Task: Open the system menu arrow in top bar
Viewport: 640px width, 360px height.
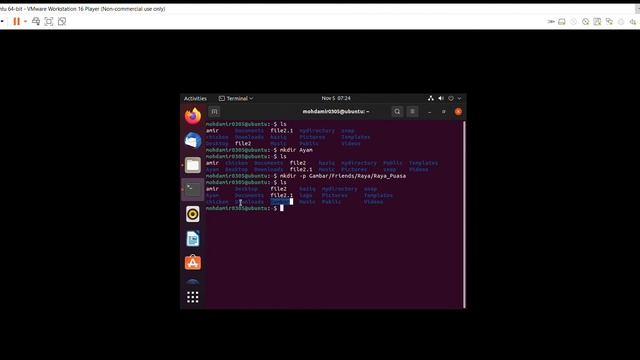Action: (x=459, y=98)
